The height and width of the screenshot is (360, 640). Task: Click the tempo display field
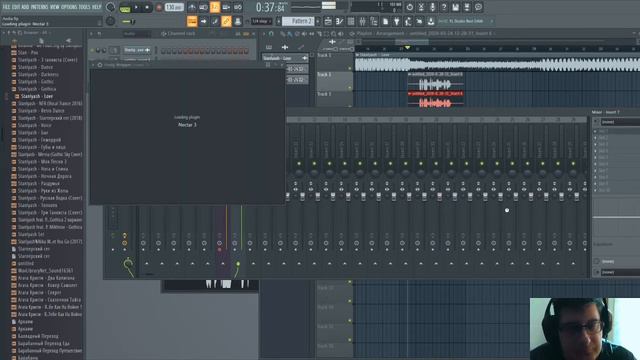pos(174,7)
